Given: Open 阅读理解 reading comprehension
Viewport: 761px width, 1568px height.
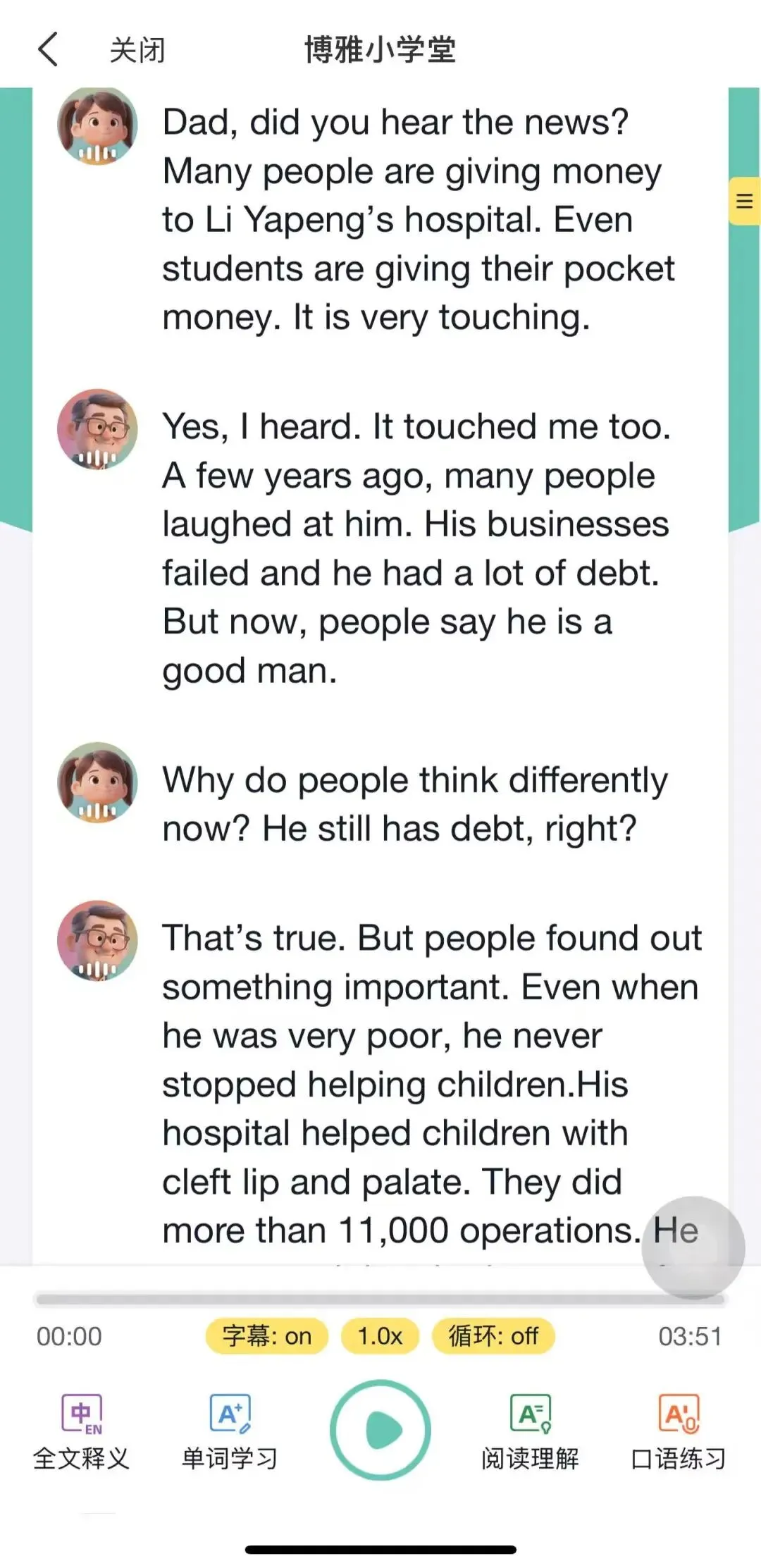Looking at the screenshot, I should click(530, 1432).
